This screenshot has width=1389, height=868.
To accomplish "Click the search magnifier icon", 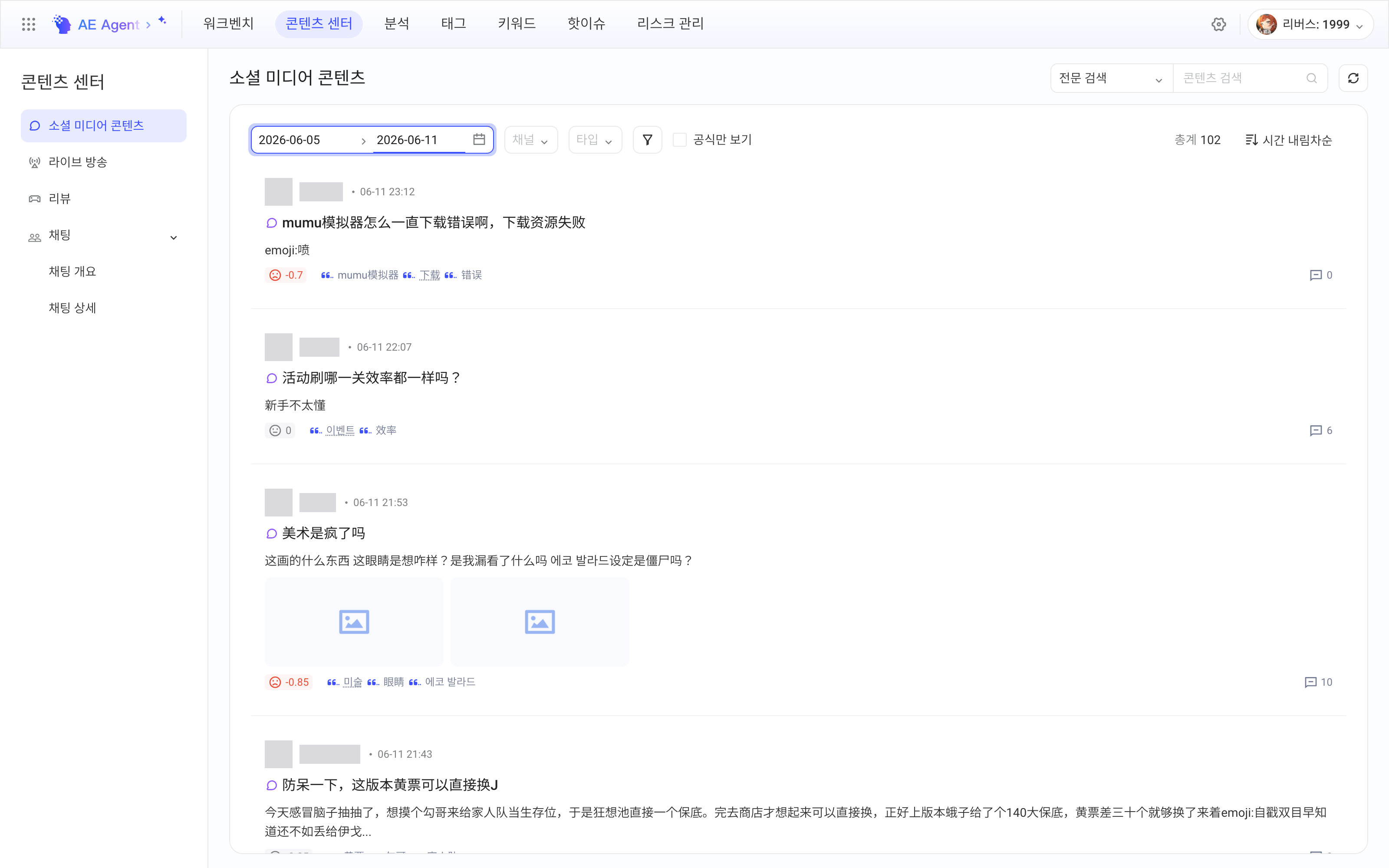I will coord(1311,78).
